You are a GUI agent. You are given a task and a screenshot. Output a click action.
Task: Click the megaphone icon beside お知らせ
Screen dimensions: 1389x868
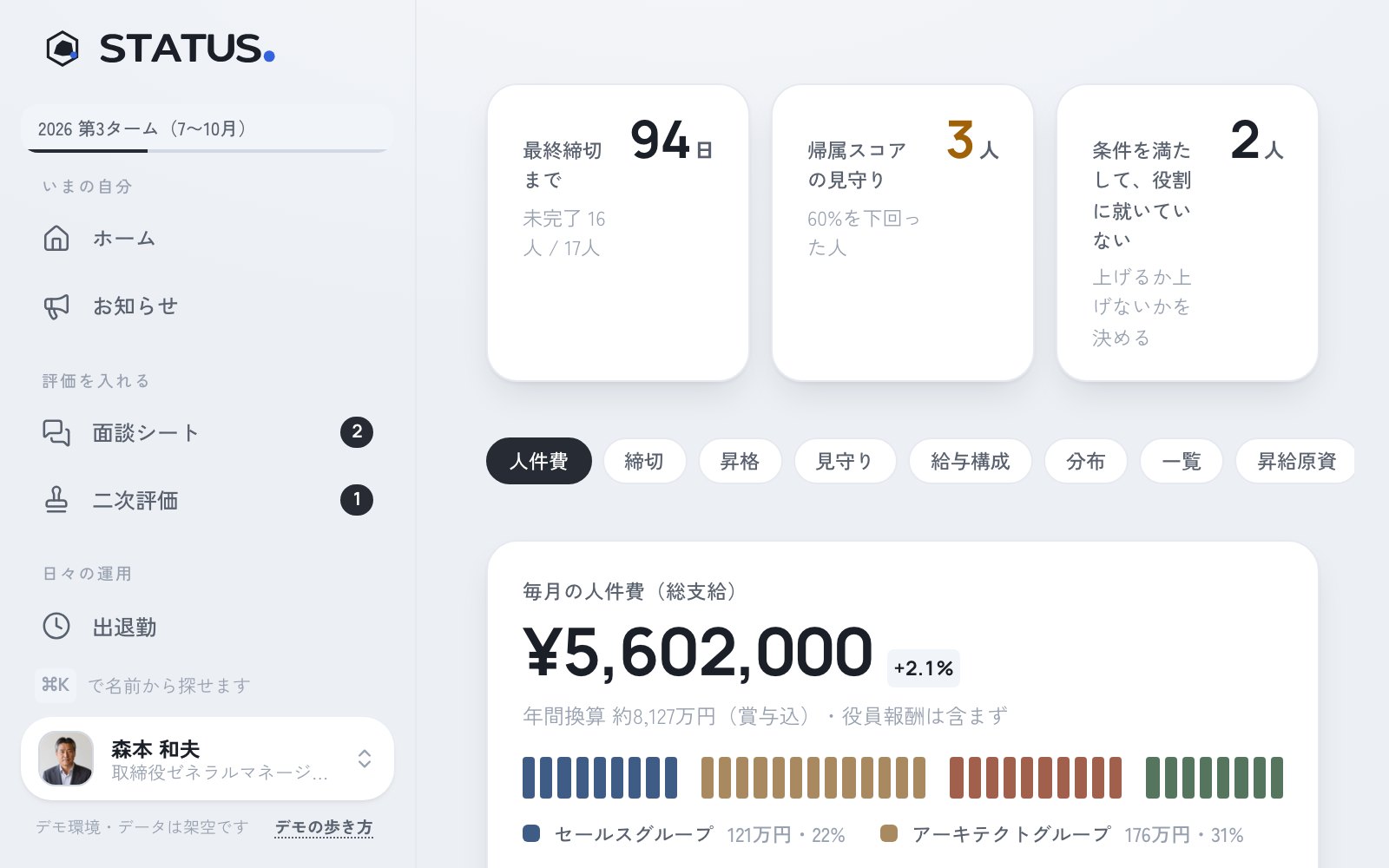56,306
